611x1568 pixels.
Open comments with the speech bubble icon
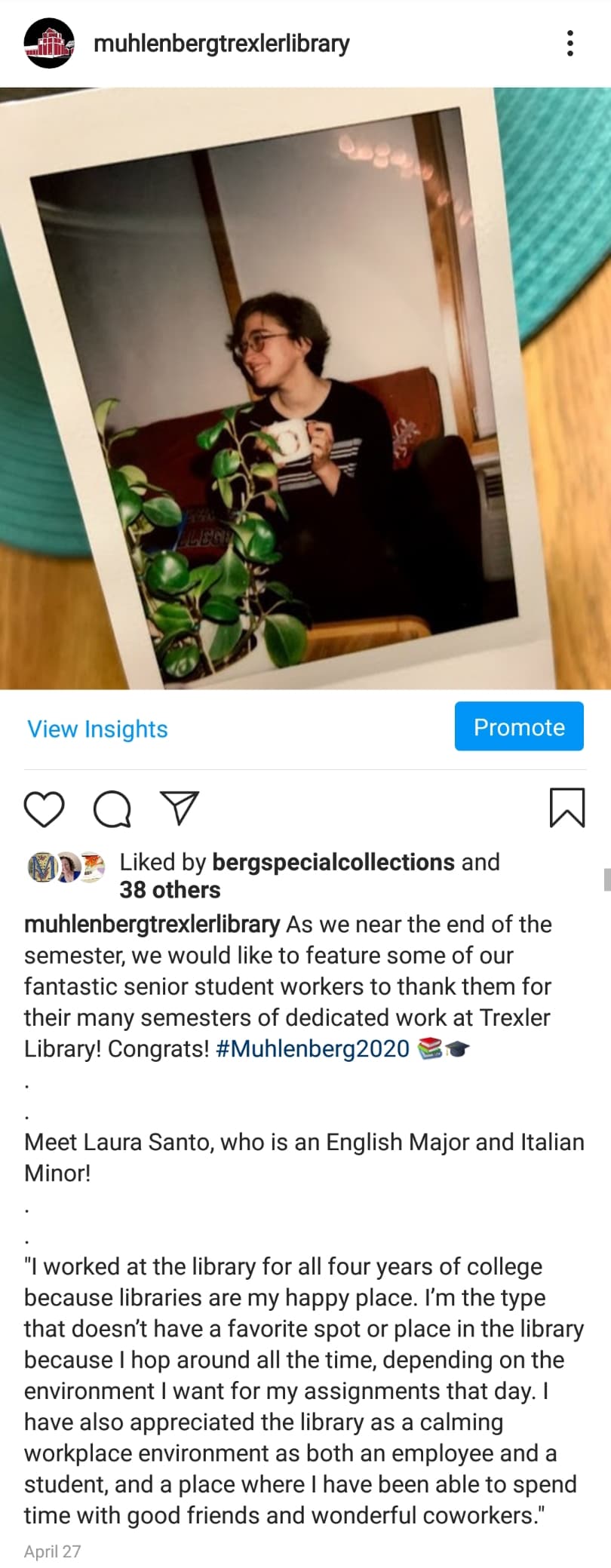[x=112, y=809]
